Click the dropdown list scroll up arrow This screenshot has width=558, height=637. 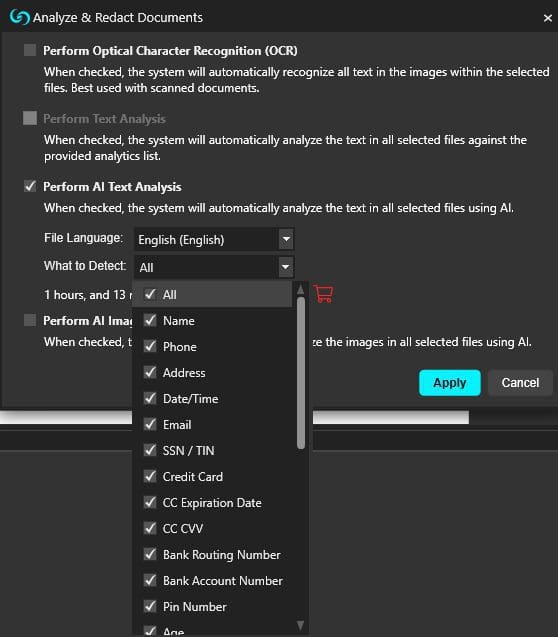301,290
